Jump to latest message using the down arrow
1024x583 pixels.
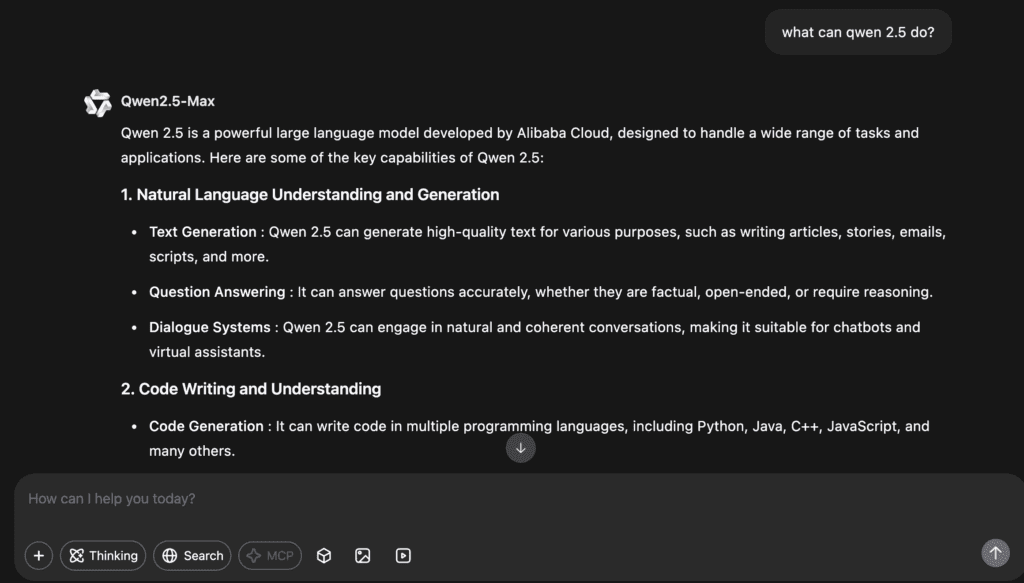(521, 448)
